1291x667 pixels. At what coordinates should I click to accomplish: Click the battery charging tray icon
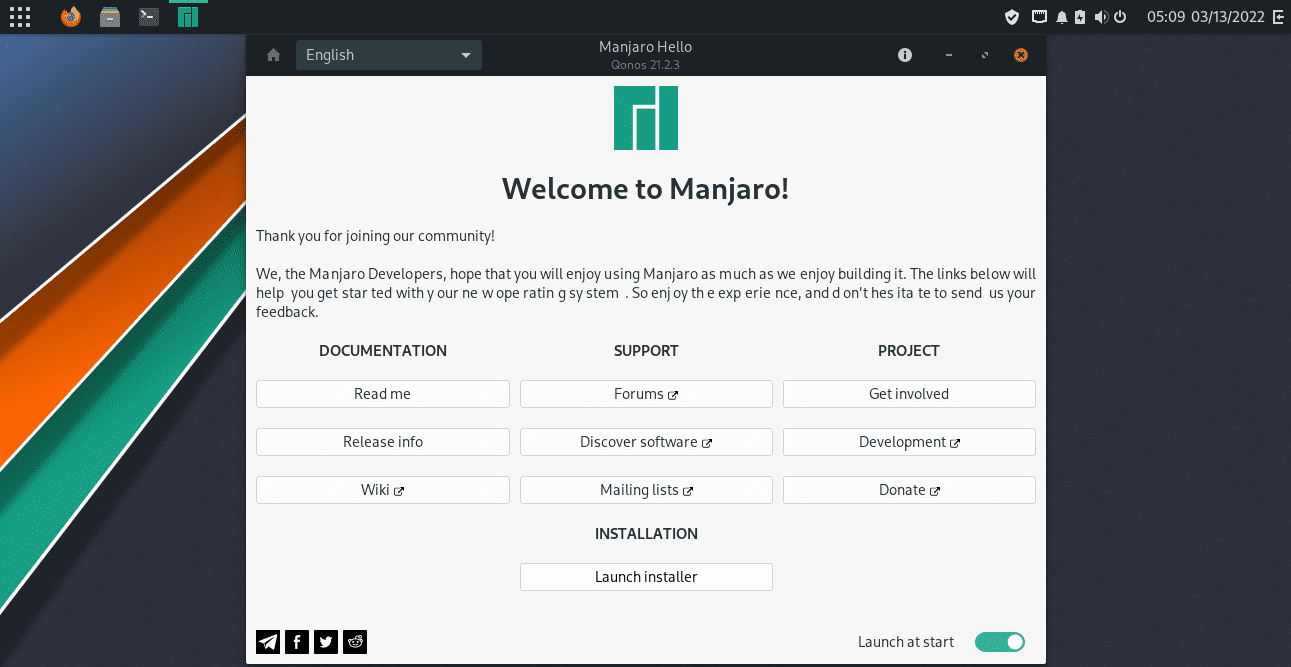tap(1080, 17)
